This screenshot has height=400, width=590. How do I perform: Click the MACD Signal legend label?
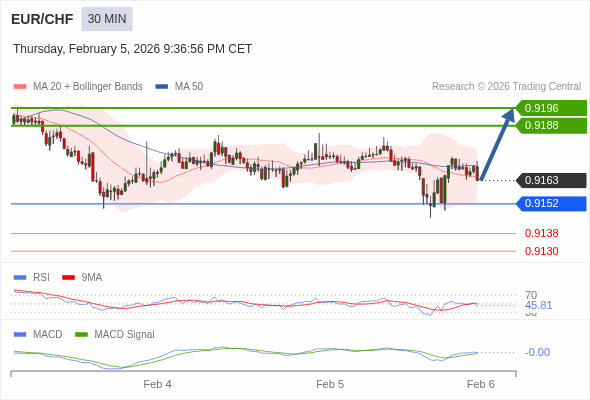point(125,335)
